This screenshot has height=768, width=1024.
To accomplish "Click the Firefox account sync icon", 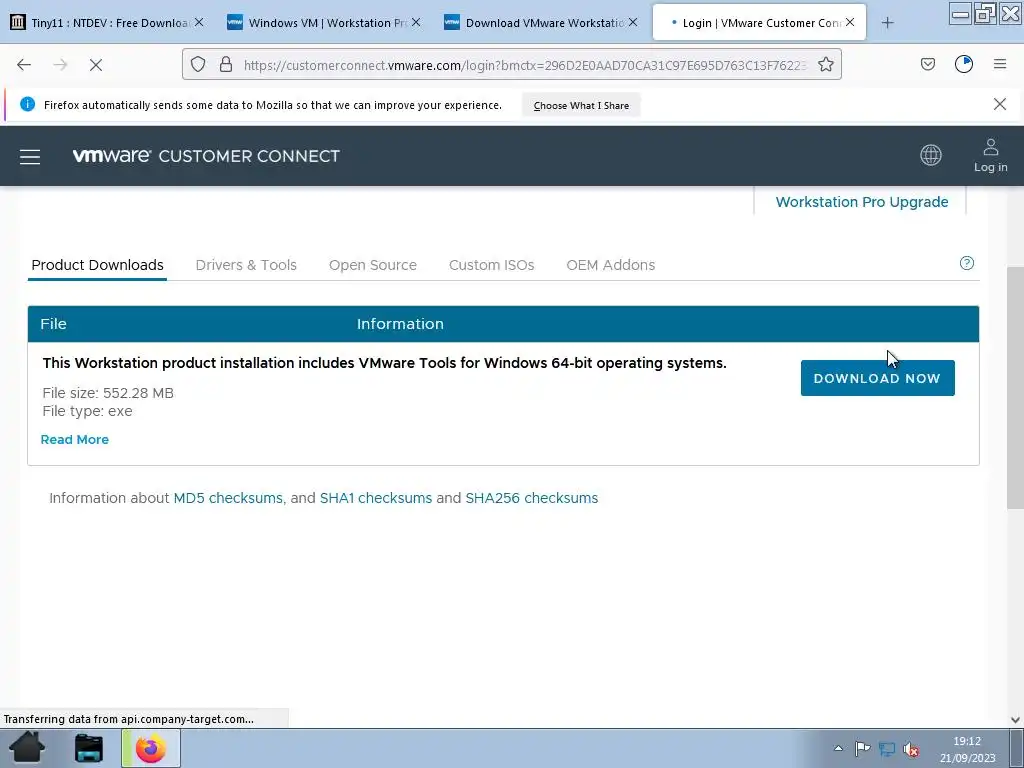I will click(x=964, y=64).
